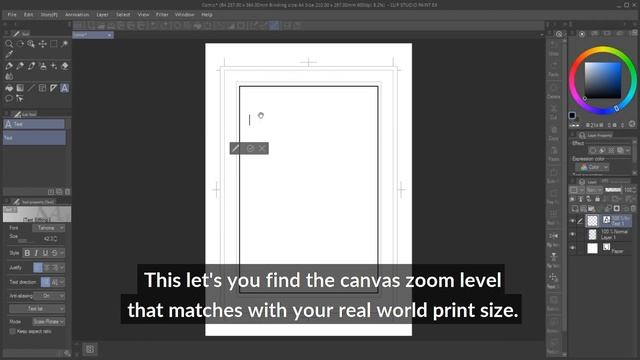
Task: Open the Window menu
Action: point(184,14)
